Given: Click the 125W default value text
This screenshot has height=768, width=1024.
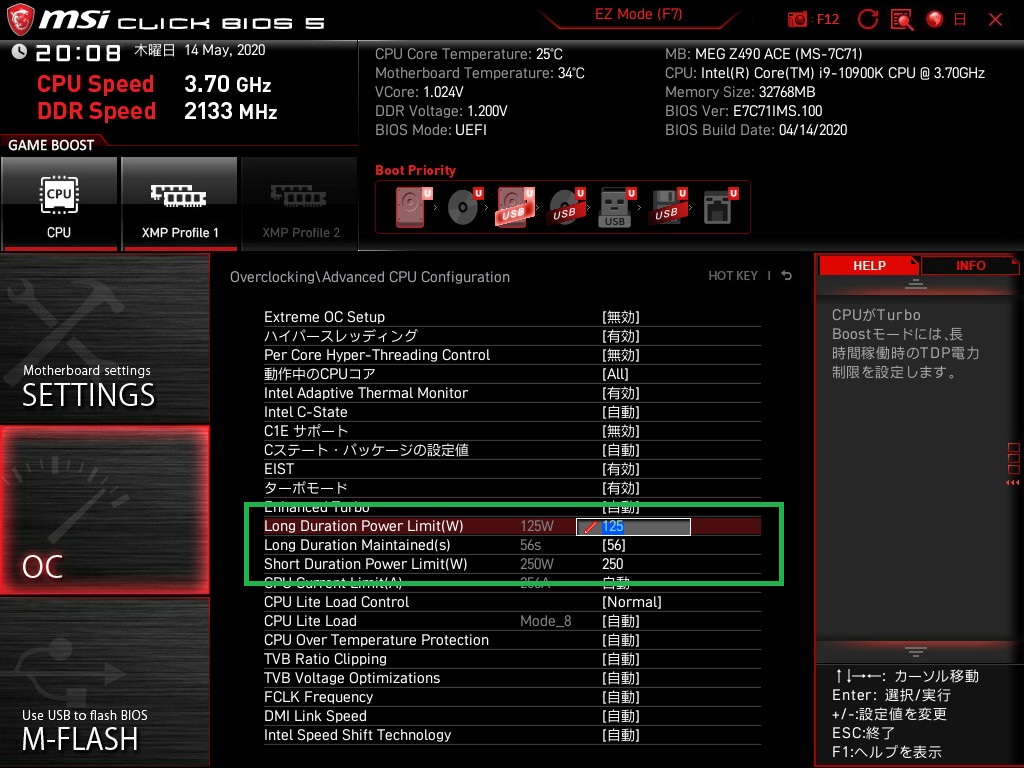Looking at the screenshot, I should 537,526.
